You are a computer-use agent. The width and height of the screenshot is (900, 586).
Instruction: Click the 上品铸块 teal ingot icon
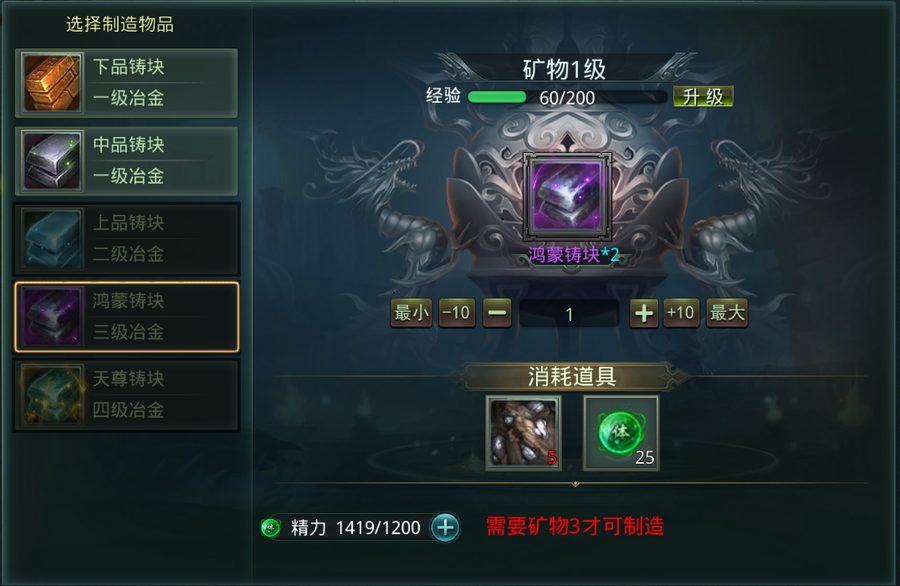click(x=52, y=239)
